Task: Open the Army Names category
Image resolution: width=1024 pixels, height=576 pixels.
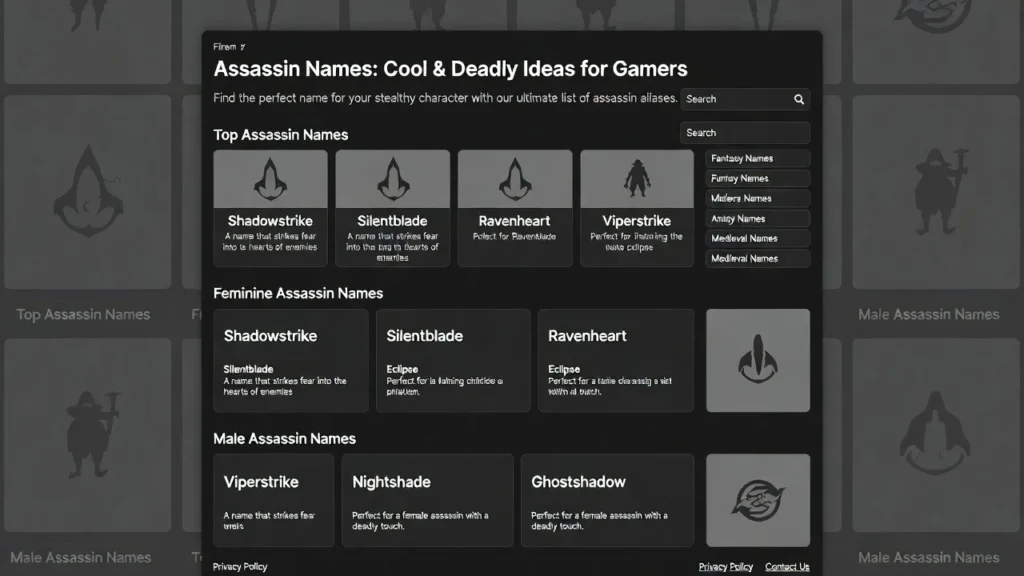Action: tap(757, 218)
